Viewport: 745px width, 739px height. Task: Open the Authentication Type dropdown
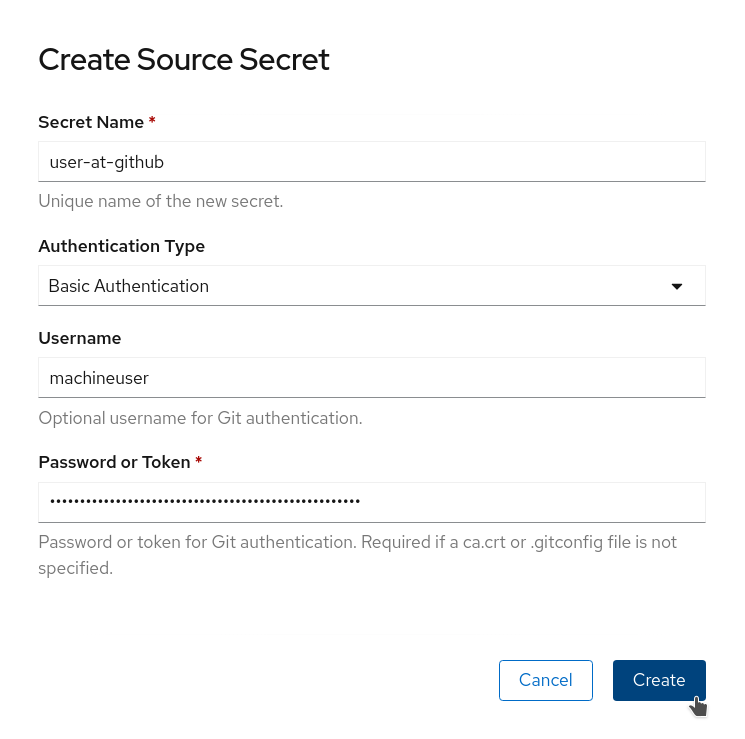[371, 286]
